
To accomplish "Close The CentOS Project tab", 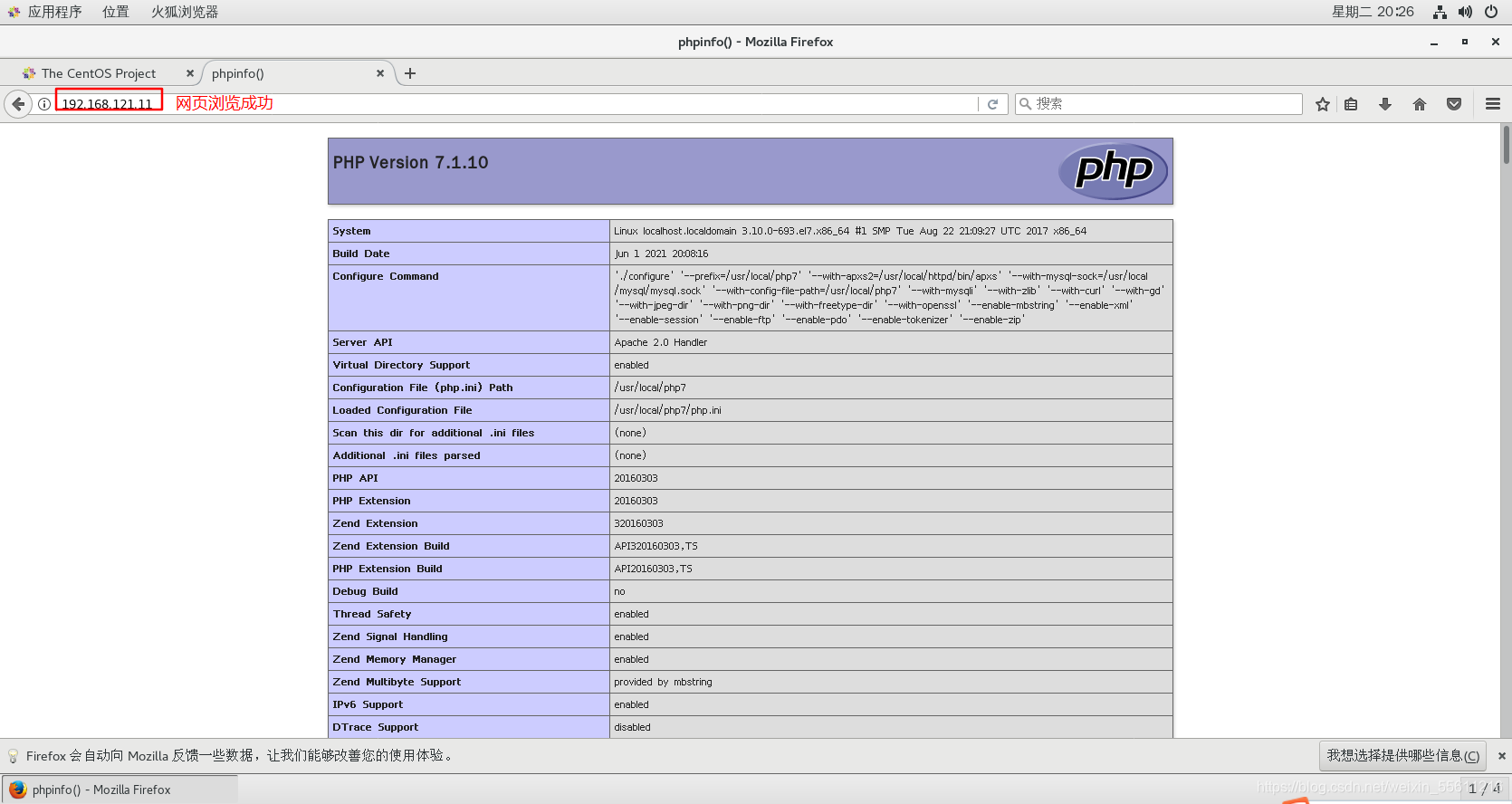I will coord(189,73).
